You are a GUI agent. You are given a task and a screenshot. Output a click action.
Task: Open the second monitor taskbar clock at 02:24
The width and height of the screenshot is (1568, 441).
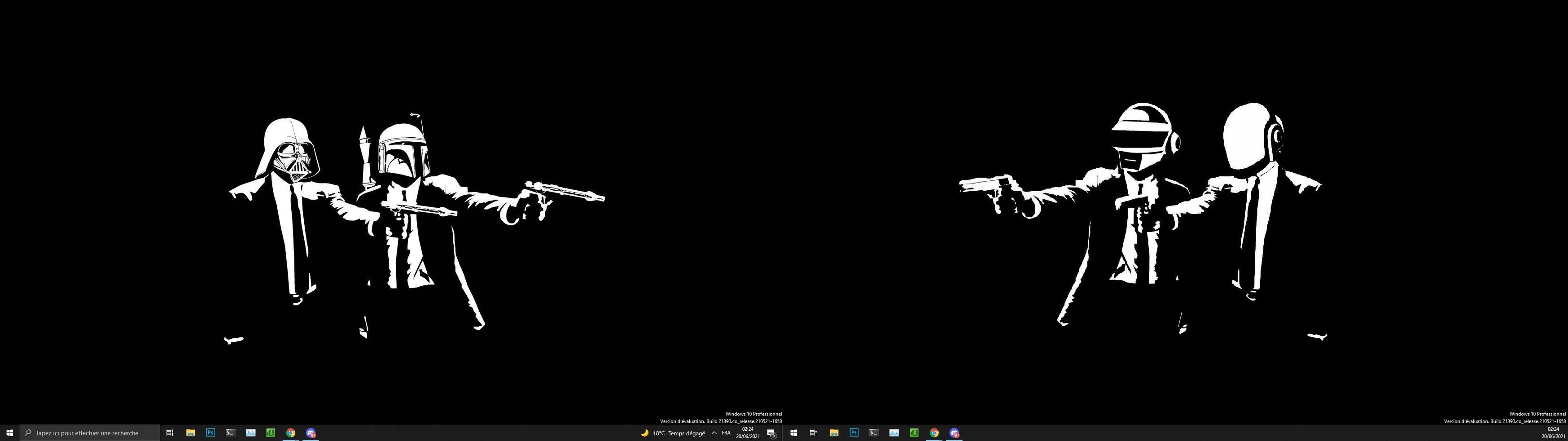pos(1553,433)
